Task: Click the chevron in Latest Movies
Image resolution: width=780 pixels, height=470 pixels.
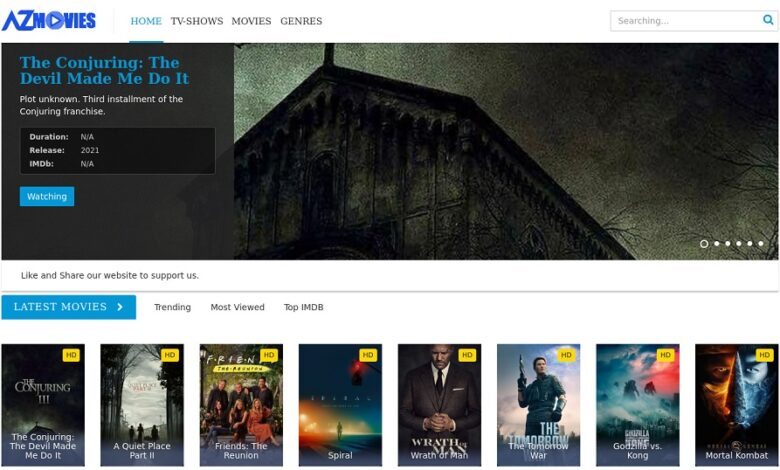Action: pyautogui.click(x=120, y=307)
